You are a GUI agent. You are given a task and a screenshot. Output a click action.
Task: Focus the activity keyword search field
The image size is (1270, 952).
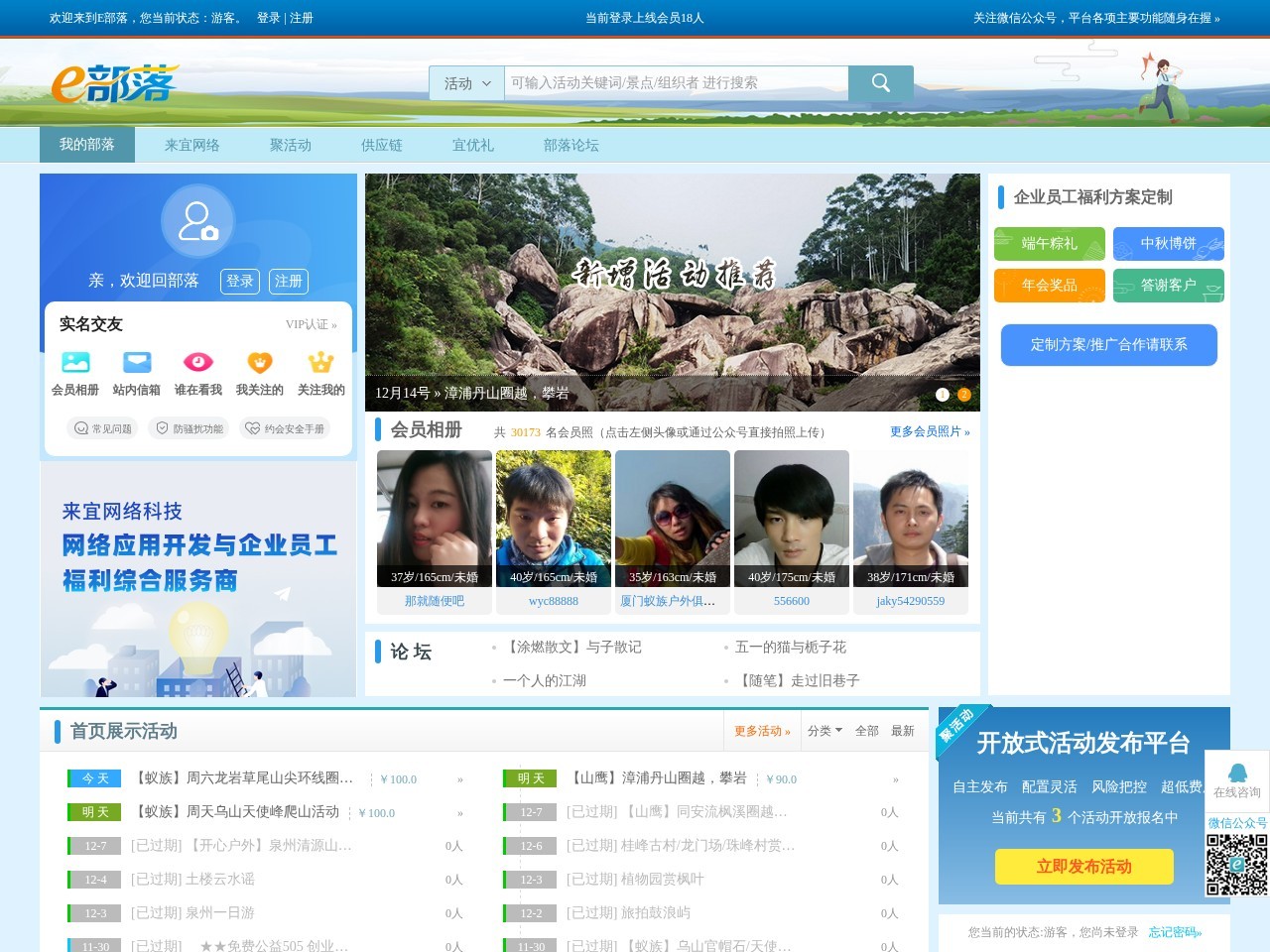677,83
